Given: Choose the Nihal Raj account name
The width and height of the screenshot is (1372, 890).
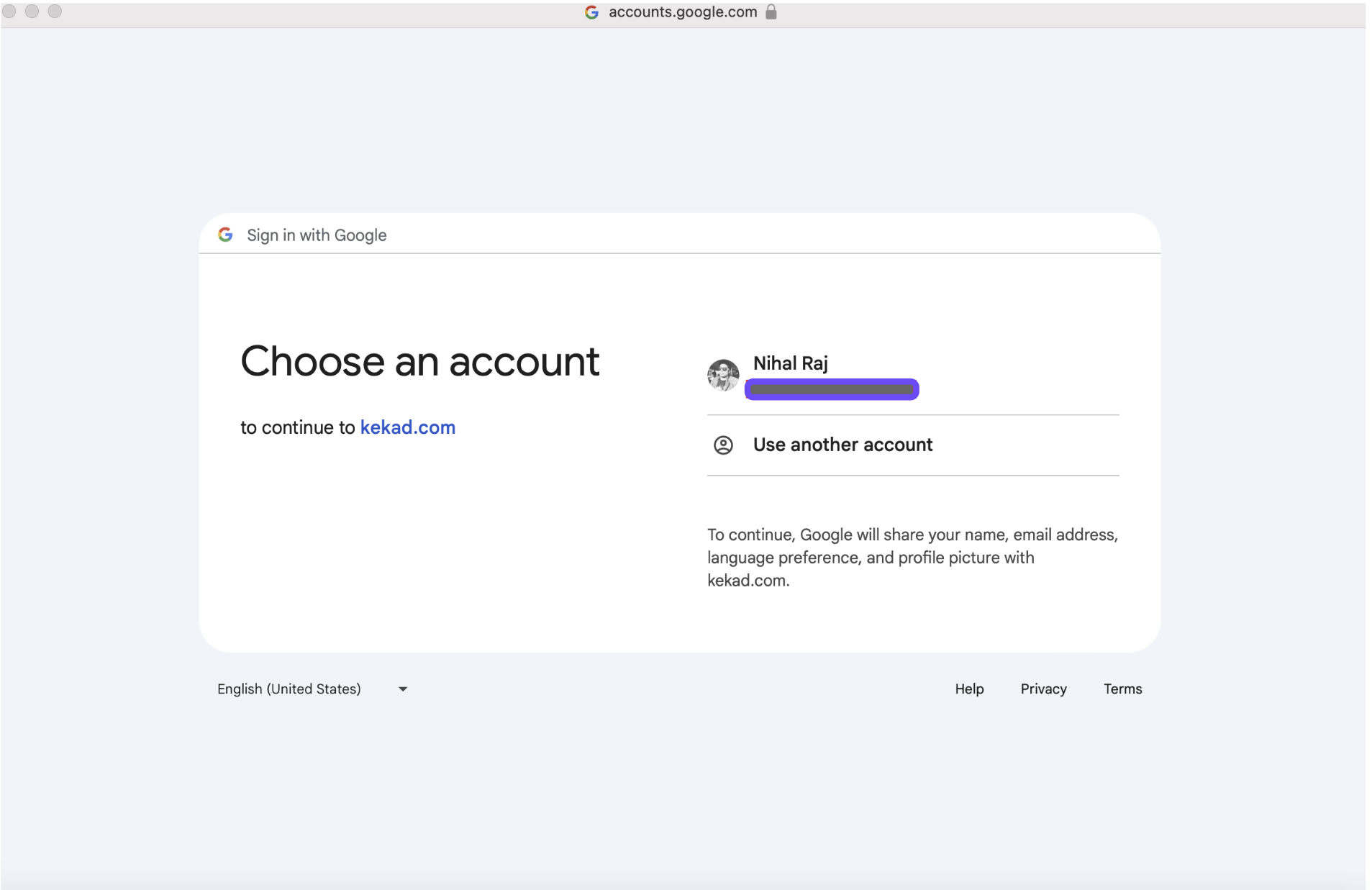Looking at the screenshot, I should click(790, 363).
